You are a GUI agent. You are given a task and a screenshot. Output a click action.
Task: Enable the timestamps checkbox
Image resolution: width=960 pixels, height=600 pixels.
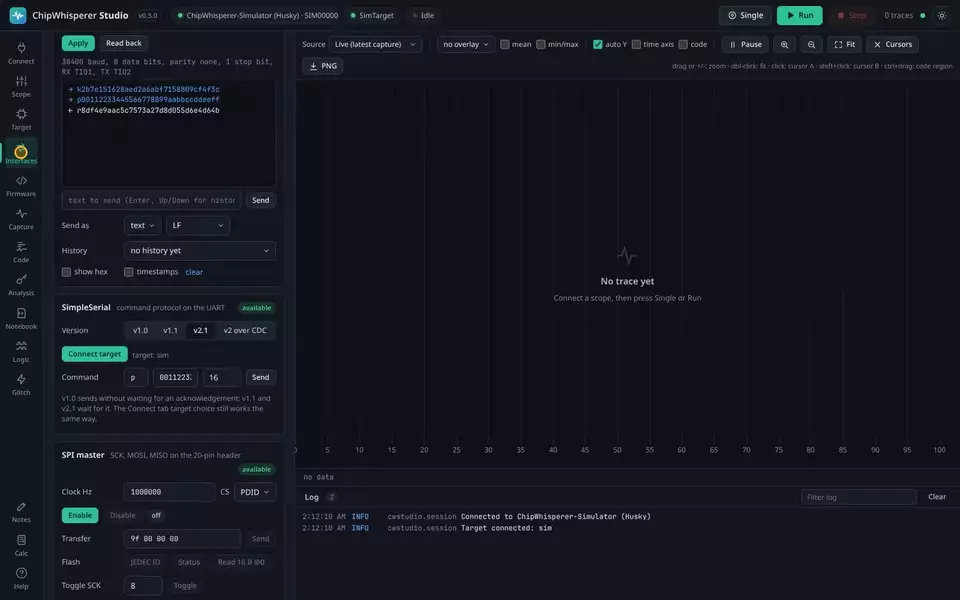tap(129, 272)
